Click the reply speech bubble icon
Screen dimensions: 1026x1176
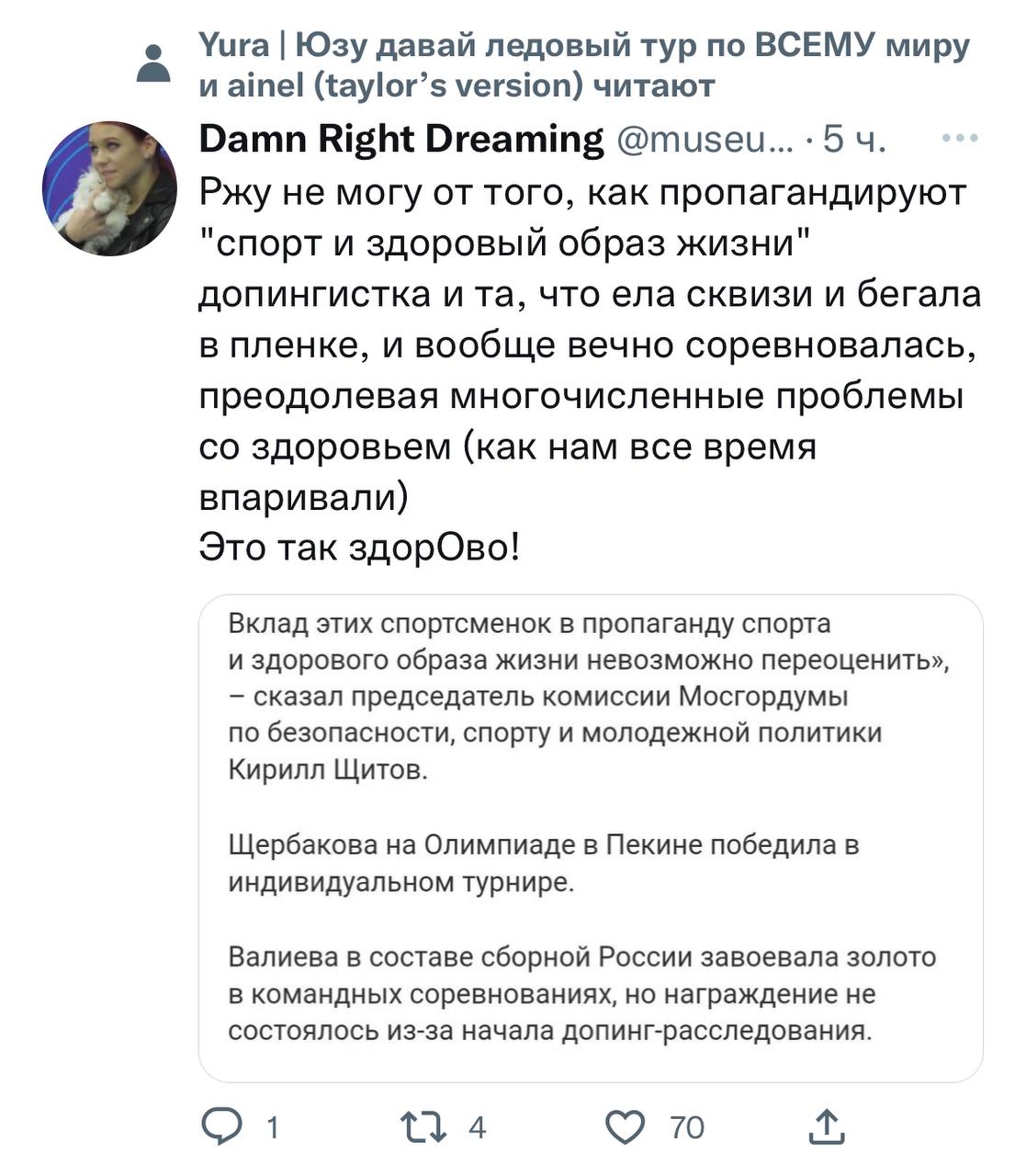click(x=221, y=1126)
